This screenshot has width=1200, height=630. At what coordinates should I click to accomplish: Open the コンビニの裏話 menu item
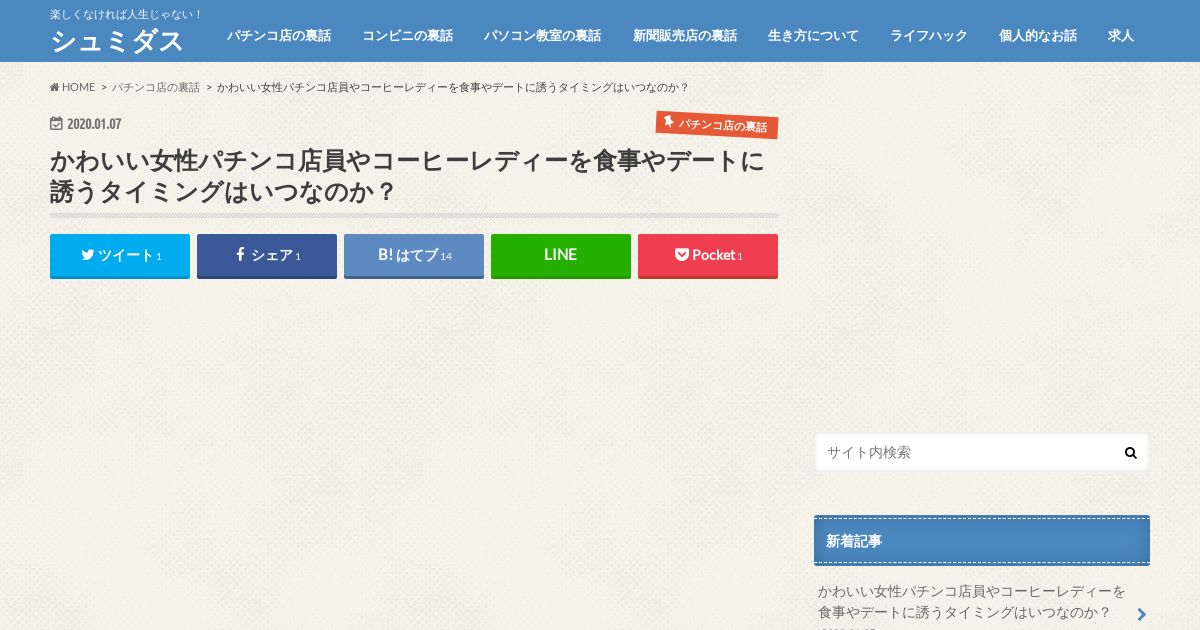coord(407,35)
